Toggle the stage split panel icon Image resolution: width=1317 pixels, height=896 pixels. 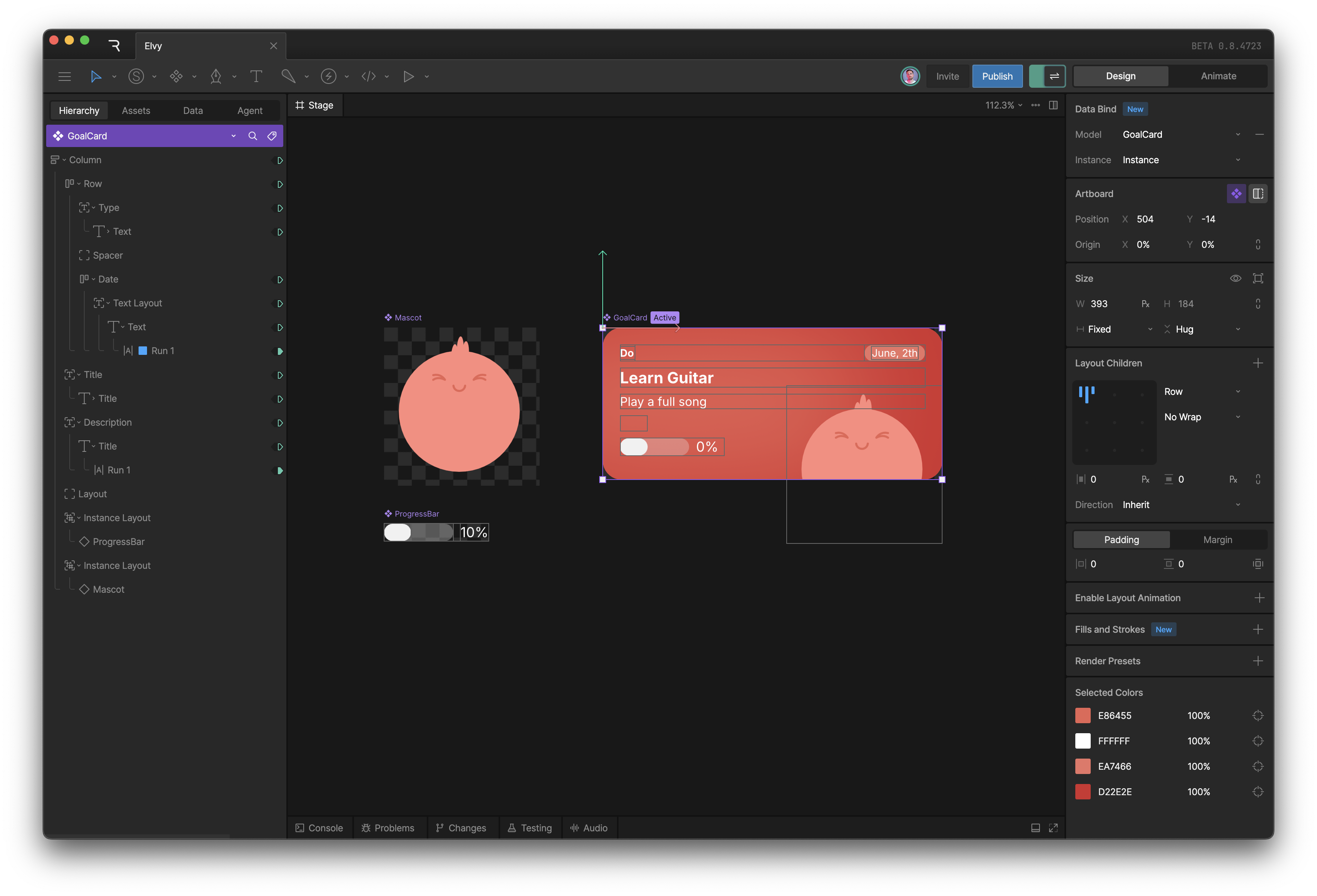(1053, 105)
